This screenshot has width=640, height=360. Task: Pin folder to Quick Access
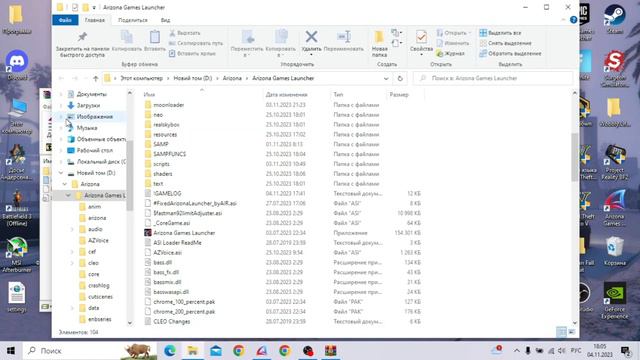tap(82, 44)
